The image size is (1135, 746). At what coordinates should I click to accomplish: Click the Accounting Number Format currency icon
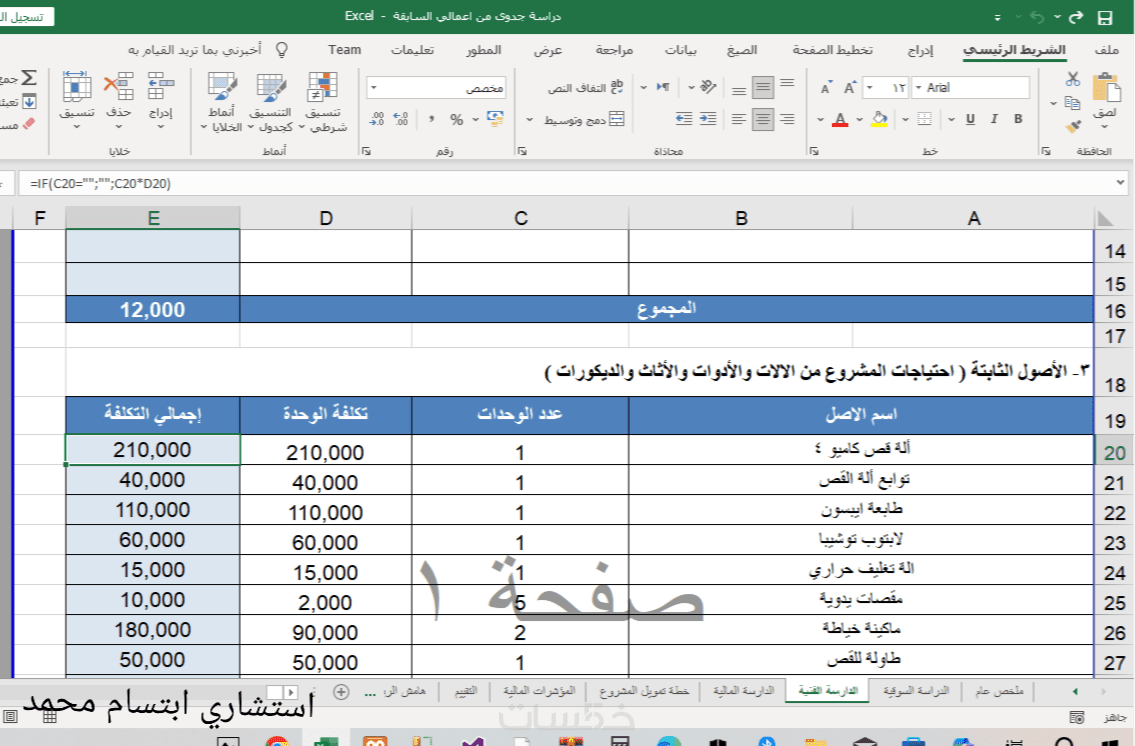click(x=495, y=119)
